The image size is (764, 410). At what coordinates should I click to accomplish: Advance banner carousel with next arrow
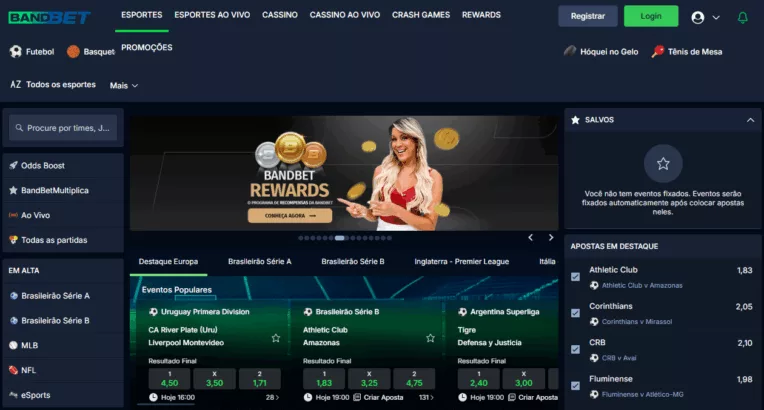550,238
